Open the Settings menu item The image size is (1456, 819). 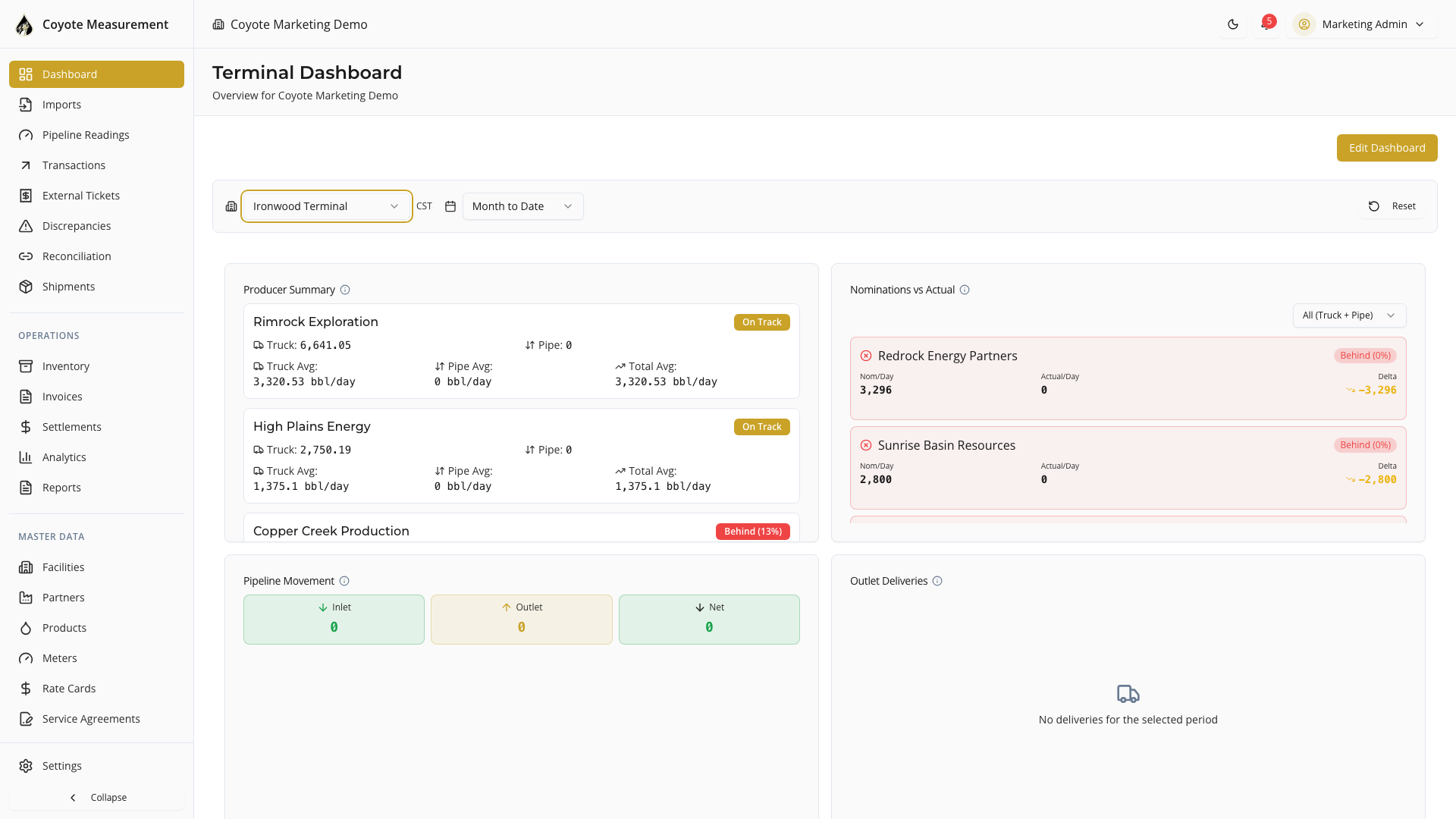point(61,766)
